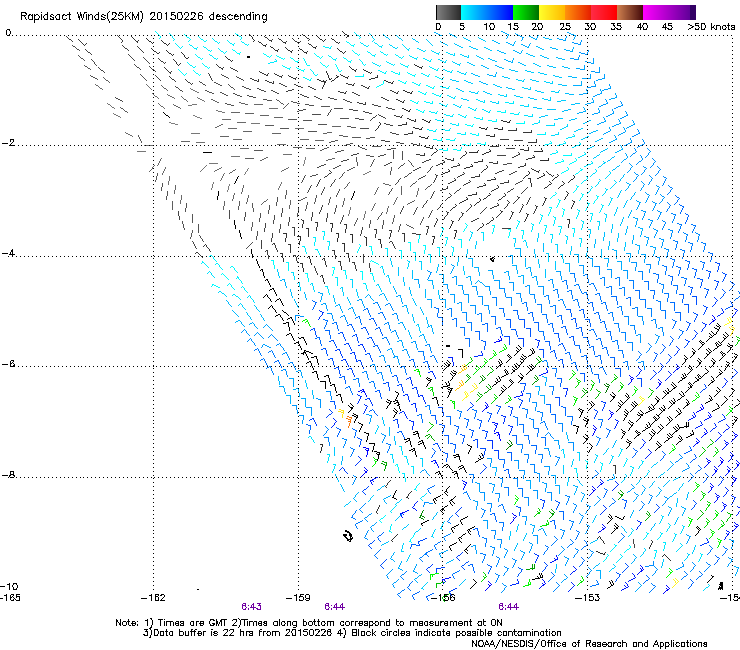Click the red 30-35 knots legend segment

pyautogui.click(x=604, y=12)
